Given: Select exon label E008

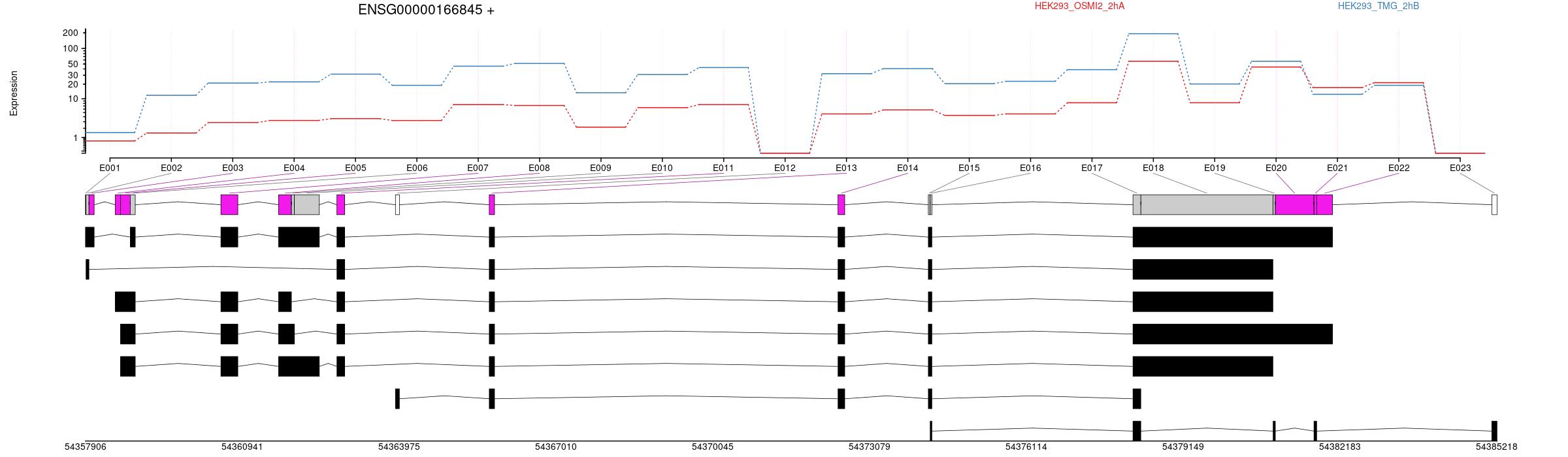Looking at the screenshot, I should click(x=539, y=168).
